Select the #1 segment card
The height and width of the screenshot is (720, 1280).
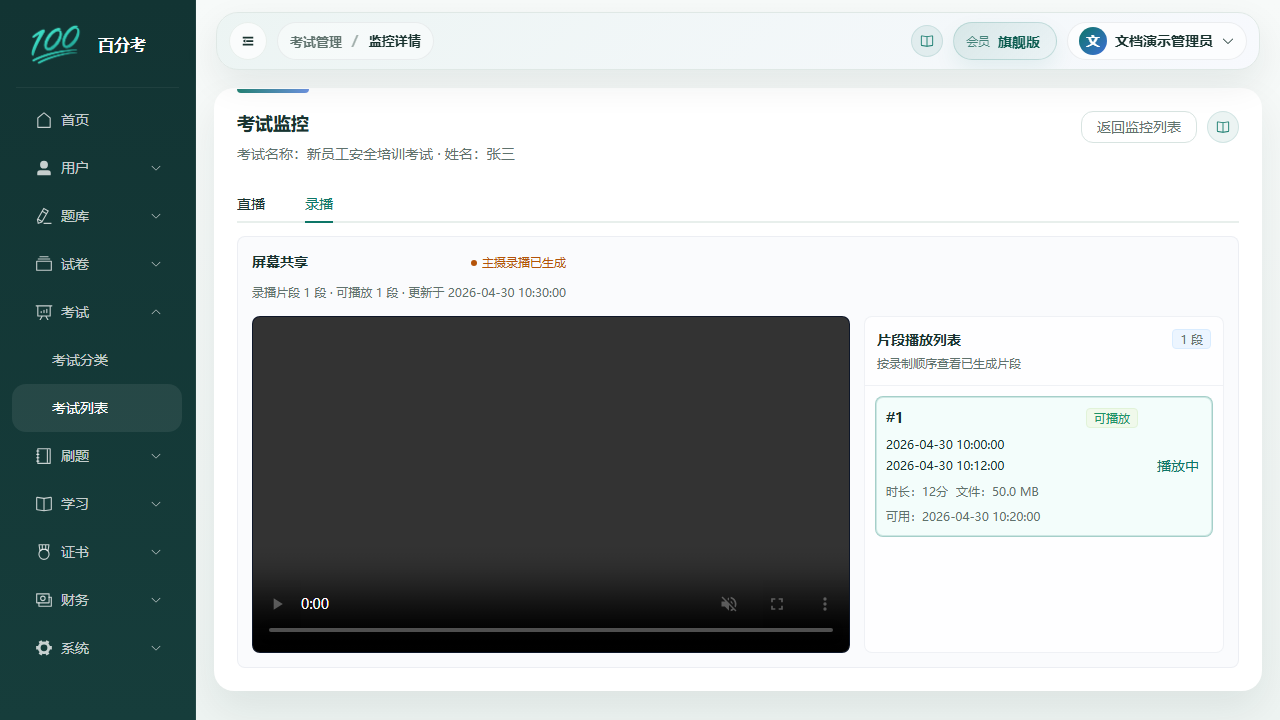tap(1044, 467)
